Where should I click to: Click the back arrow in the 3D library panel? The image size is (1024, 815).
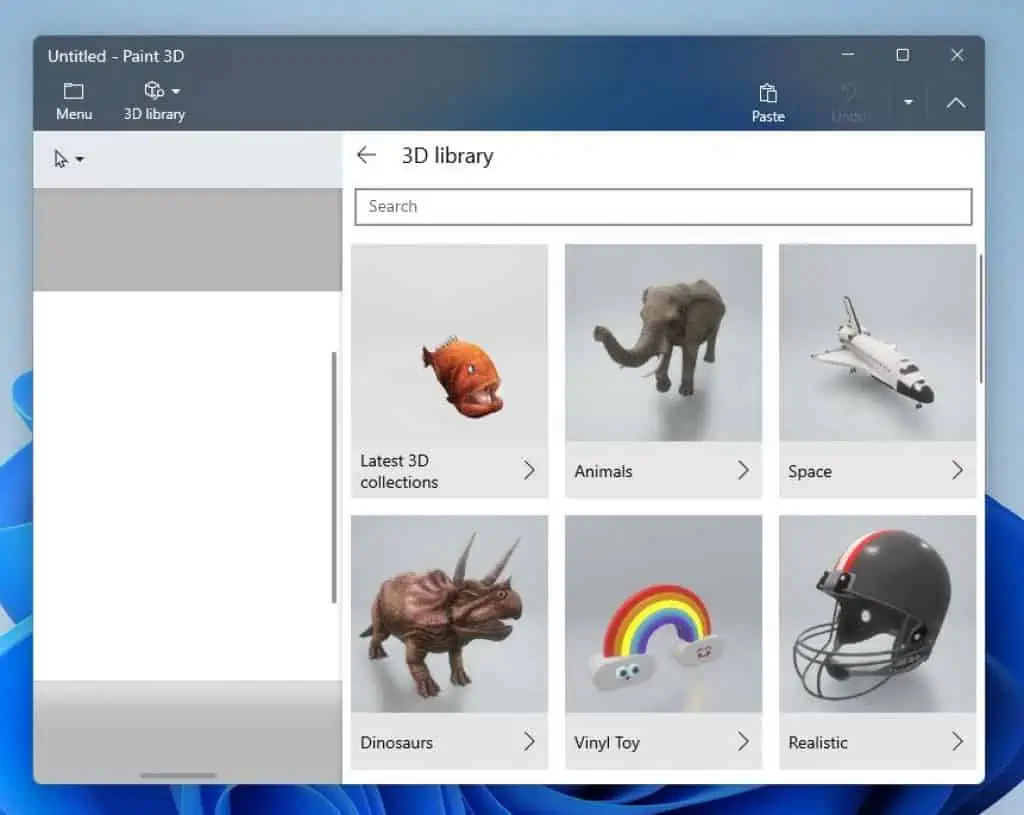pos(366,154)
